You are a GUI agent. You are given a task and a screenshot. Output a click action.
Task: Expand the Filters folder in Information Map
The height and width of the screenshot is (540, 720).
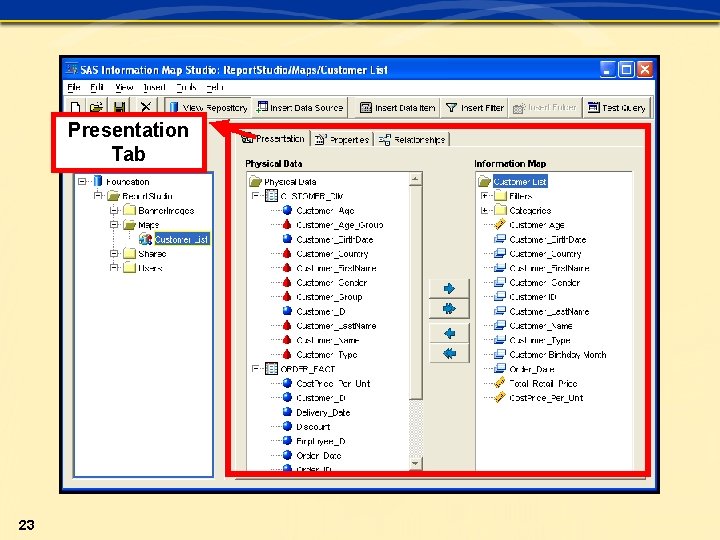coord(484,196)
